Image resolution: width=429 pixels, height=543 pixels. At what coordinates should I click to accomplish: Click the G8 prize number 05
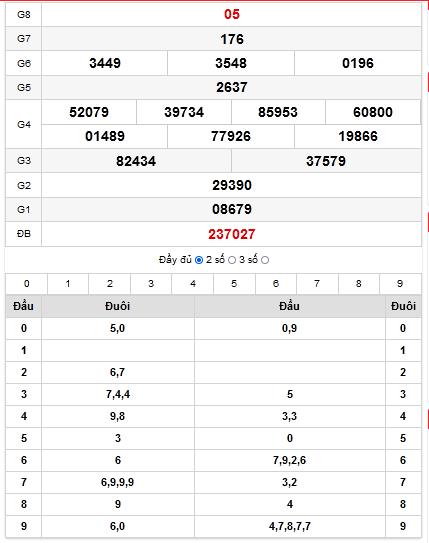[x=232, y=14]
